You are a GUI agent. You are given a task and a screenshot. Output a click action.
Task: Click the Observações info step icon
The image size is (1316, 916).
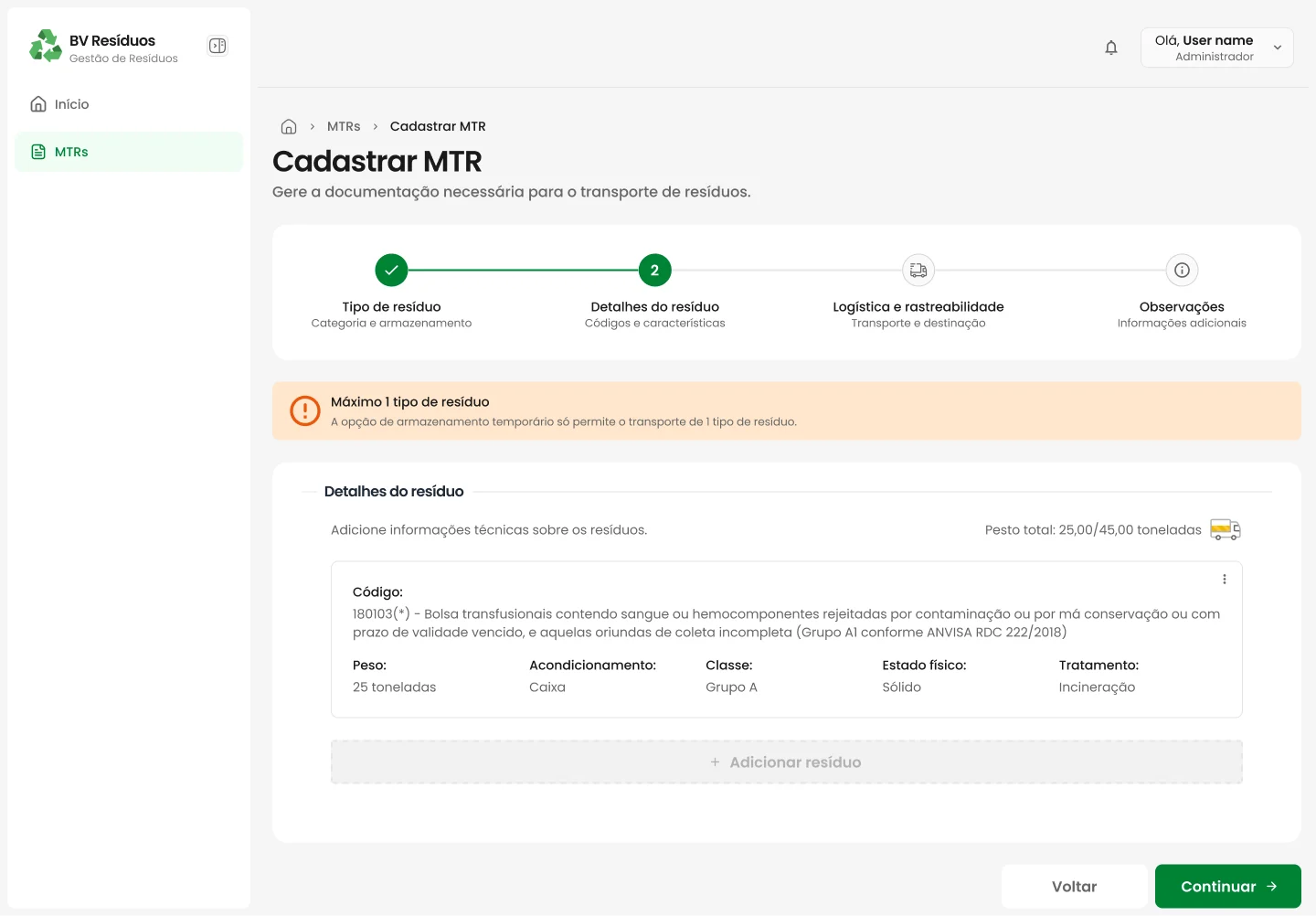click(x=1182, y=270)
